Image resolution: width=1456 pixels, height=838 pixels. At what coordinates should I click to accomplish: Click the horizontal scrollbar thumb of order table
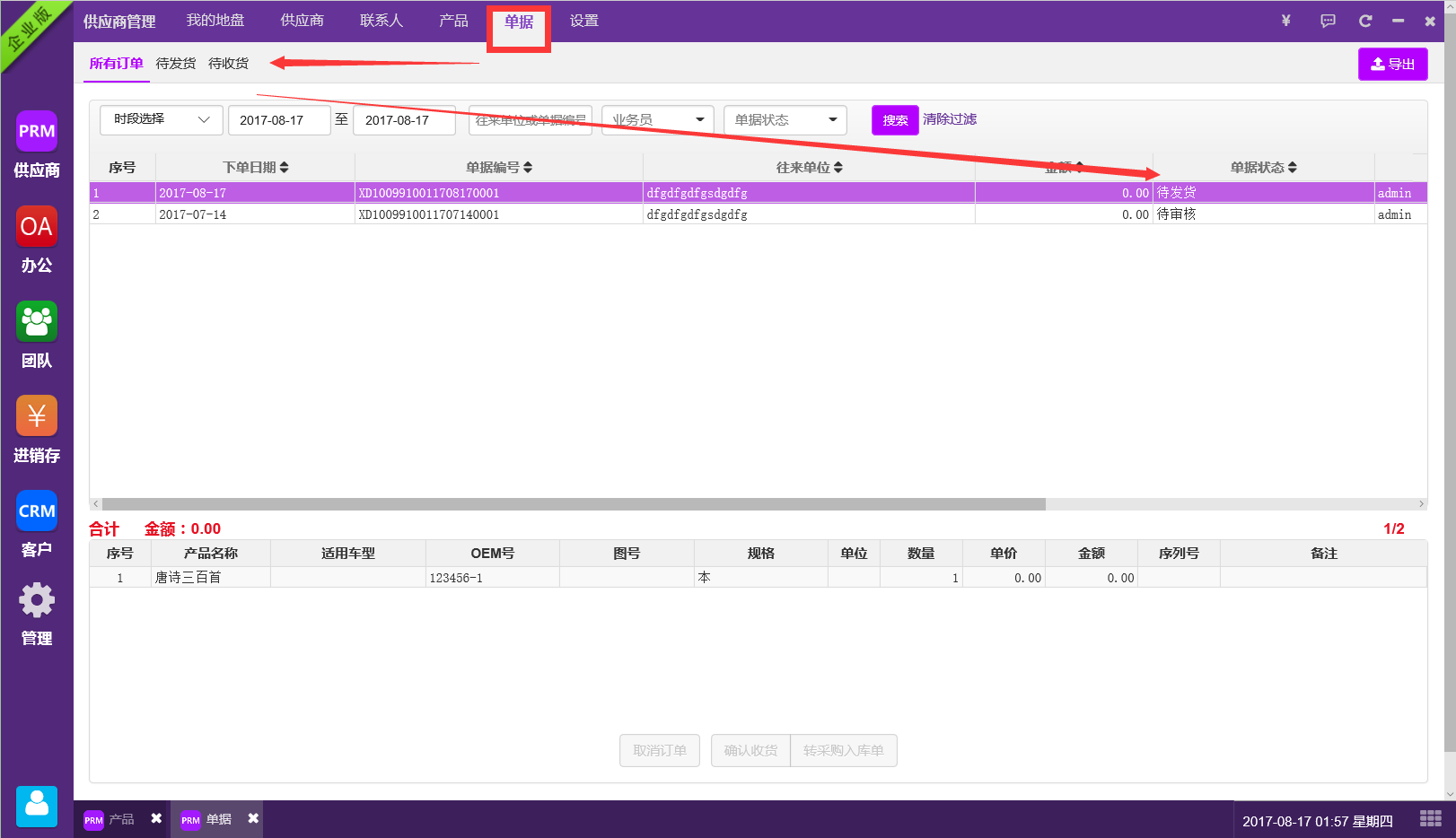pyautogui.click(x=574, y=504)
